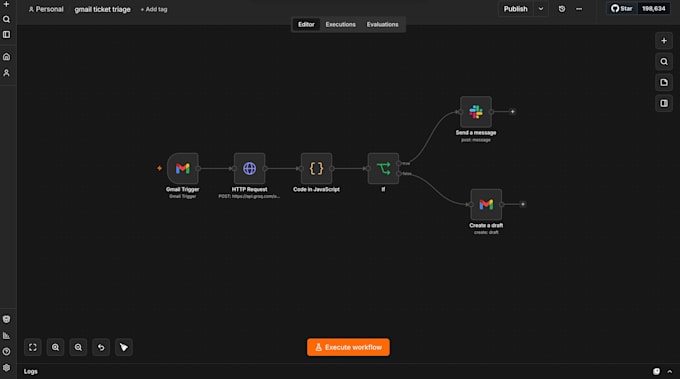Viewport: 680px width, 379px height.
Task: Click the trigger lightning icon beside Gmail Trigger
Action: [x=160, y=168]
